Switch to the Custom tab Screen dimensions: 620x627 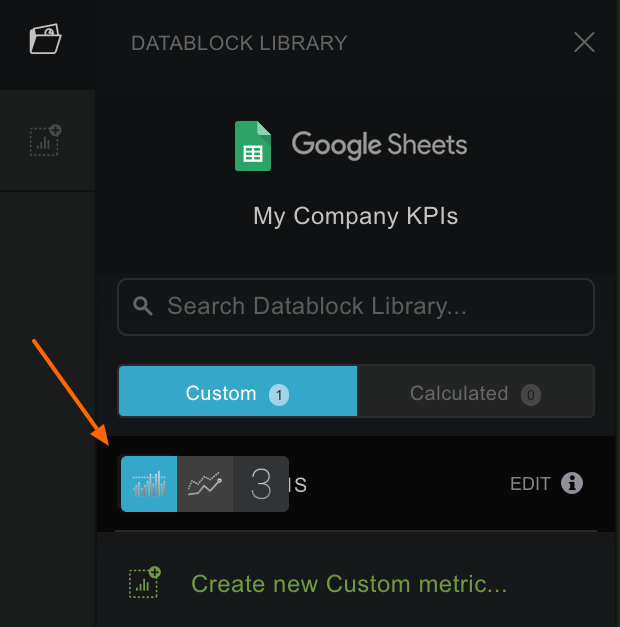(237, 393)
